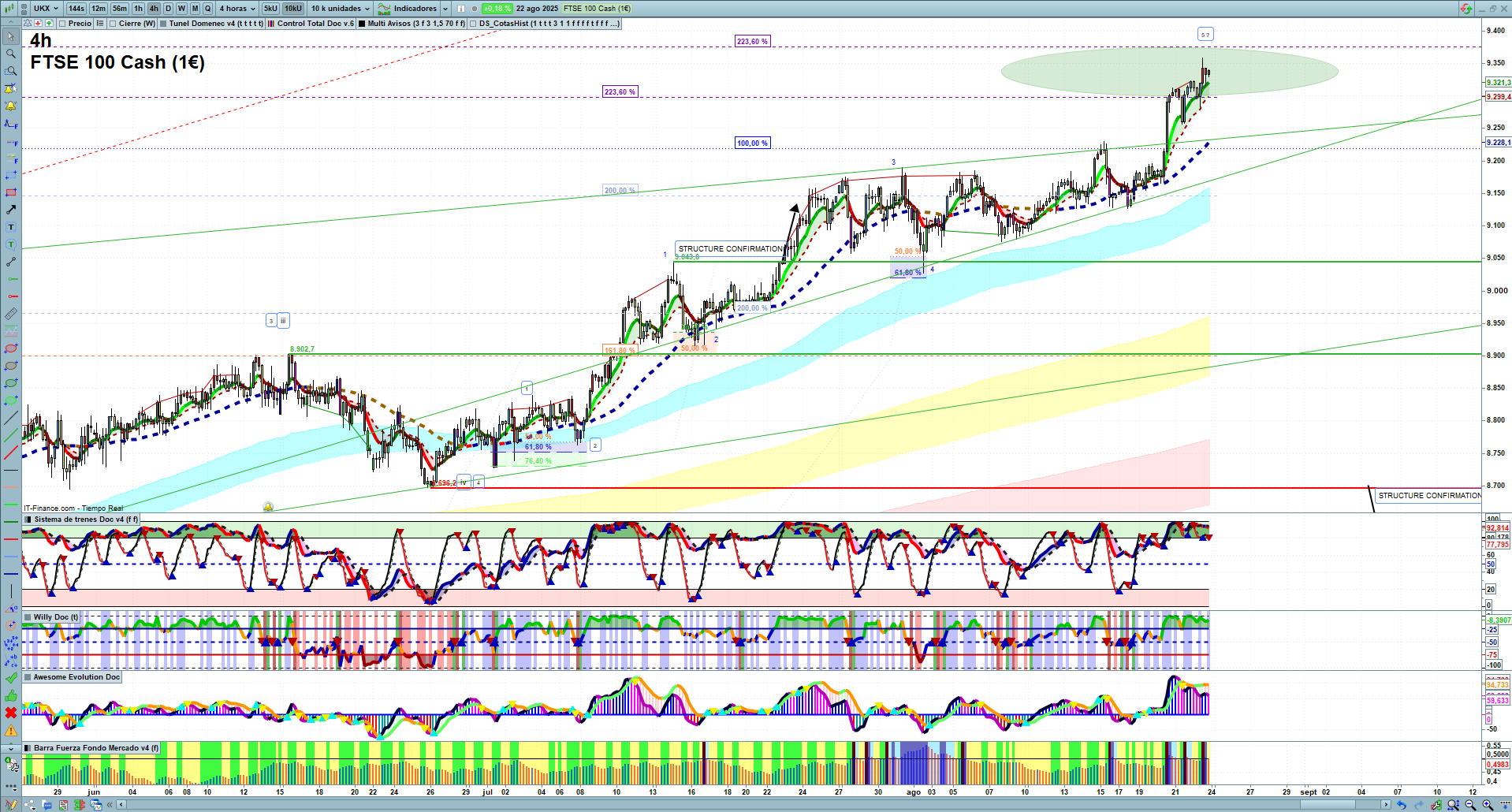The height and width of the screenshot is (812, 1512).
Task: Select the magnifier zoom tool
Action: pos(11,54)
